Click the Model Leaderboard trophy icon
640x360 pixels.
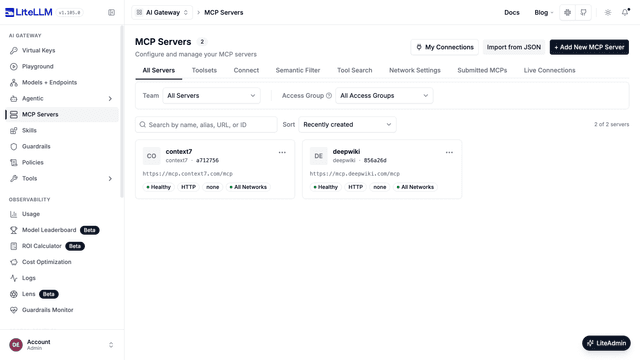14,230
